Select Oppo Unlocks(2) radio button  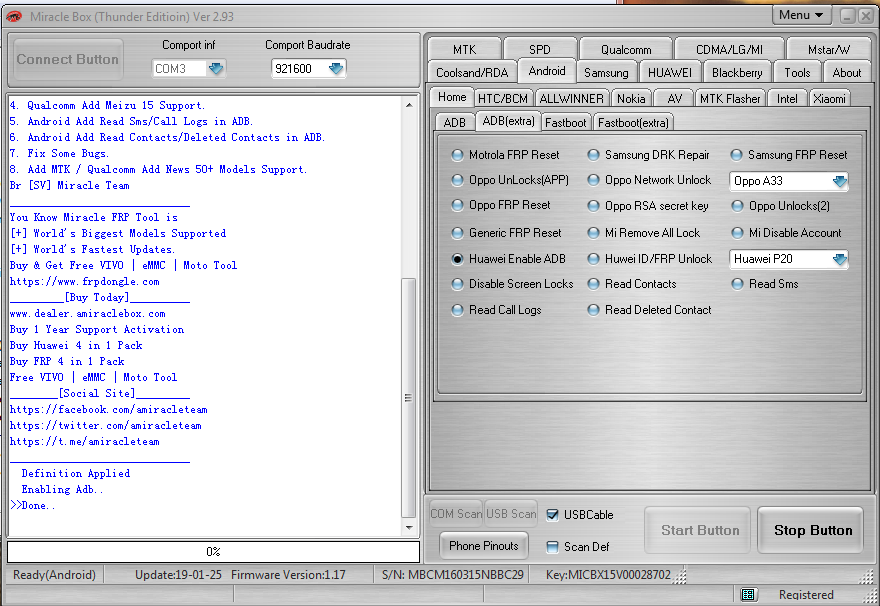click(781, 206)
